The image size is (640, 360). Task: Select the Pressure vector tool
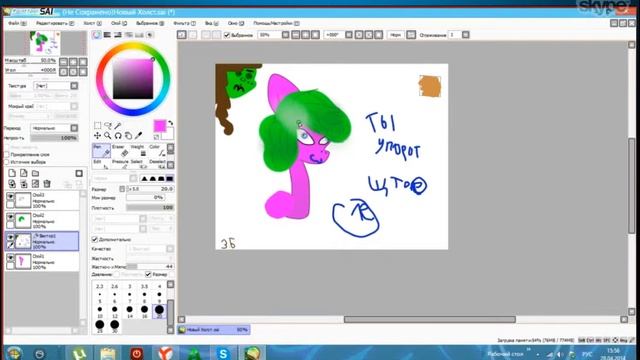click(x=120, y=164)
